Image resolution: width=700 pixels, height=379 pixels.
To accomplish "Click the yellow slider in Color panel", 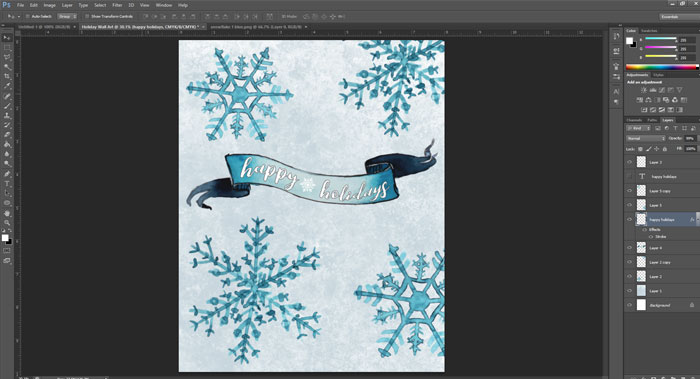I will 661,57.
